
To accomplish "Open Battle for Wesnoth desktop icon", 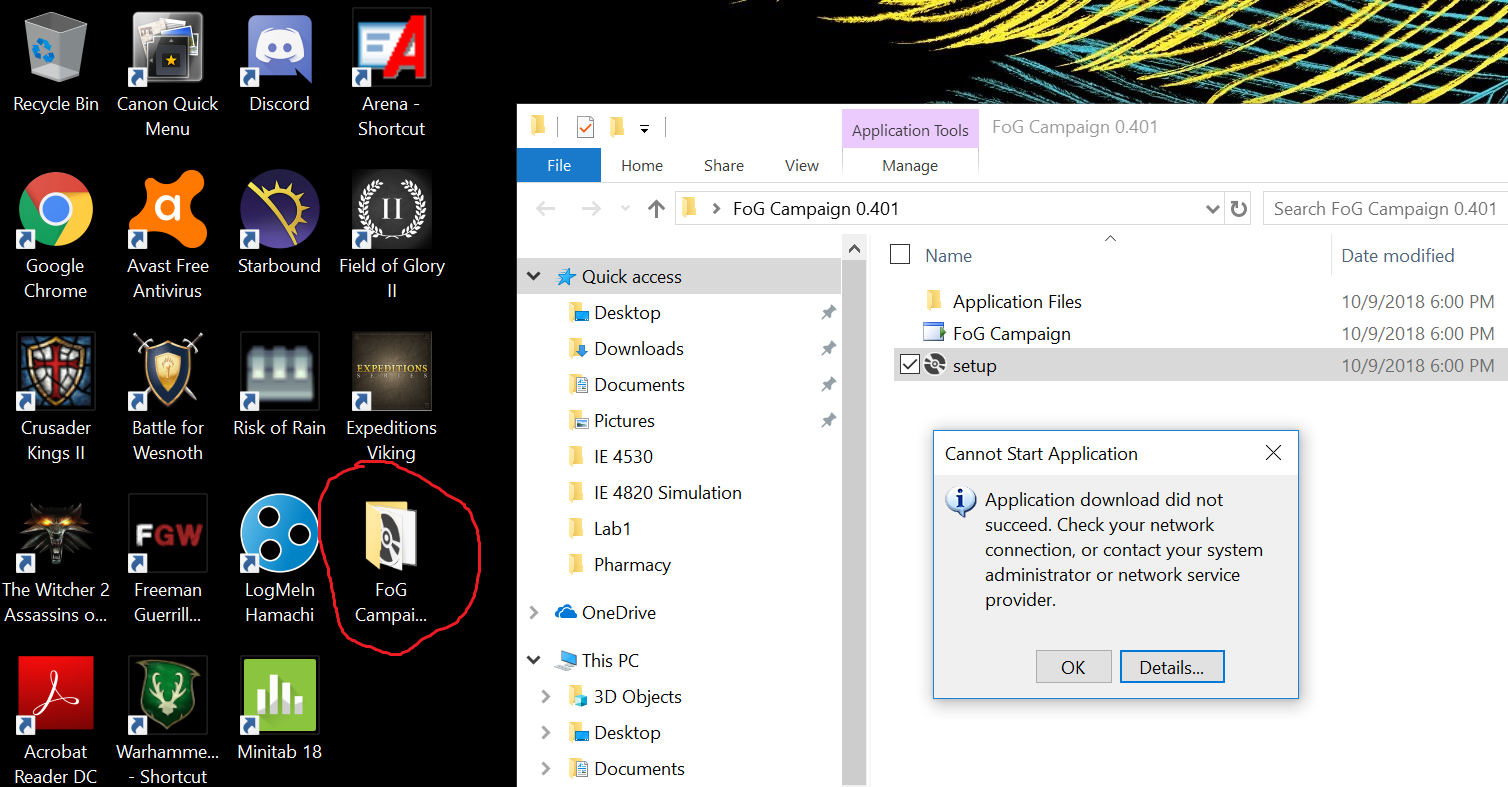I will coord(168,398).
